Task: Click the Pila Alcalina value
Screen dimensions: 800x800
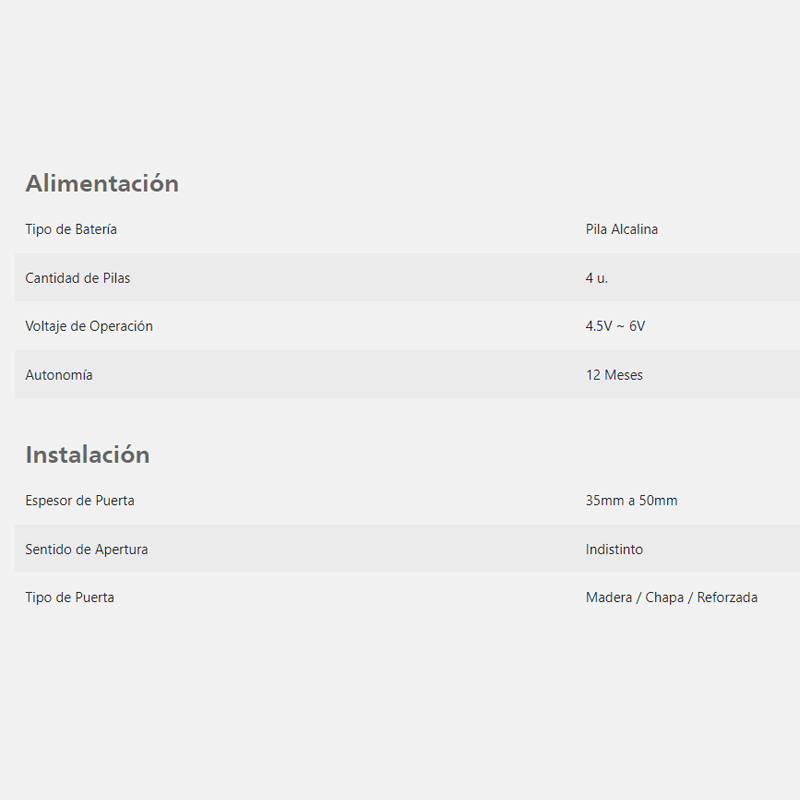Action: click(621, 230)
